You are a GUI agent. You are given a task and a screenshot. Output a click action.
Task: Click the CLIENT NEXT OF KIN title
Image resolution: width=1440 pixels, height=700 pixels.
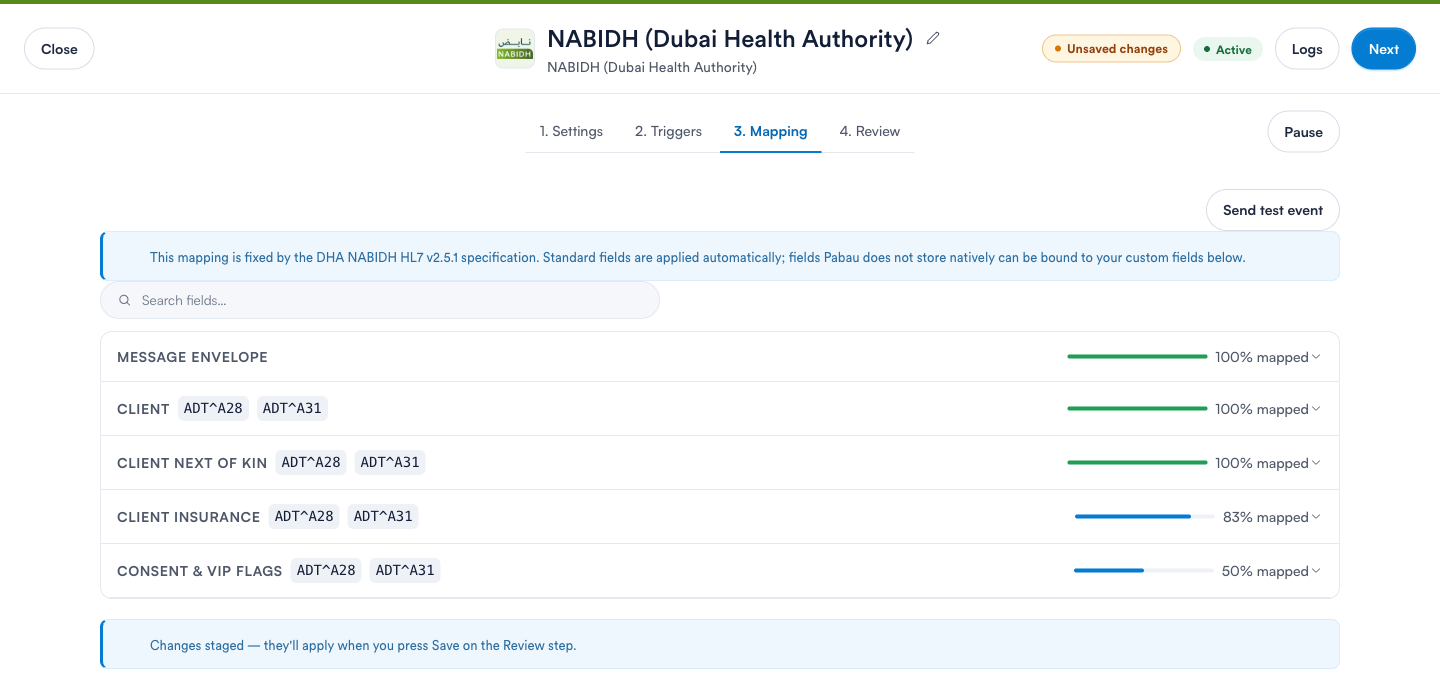click(192, 463)
